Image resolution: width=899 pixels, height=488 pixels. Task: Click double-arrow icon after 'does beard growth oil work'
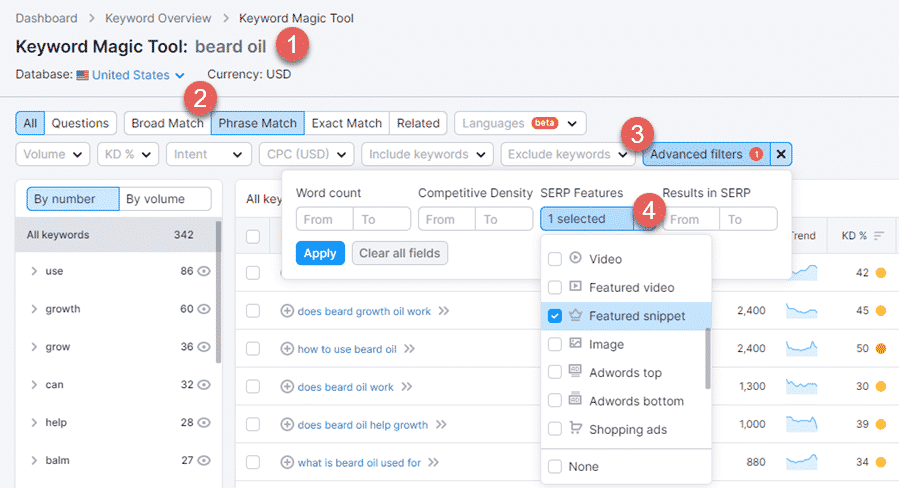tap(444, 311)
